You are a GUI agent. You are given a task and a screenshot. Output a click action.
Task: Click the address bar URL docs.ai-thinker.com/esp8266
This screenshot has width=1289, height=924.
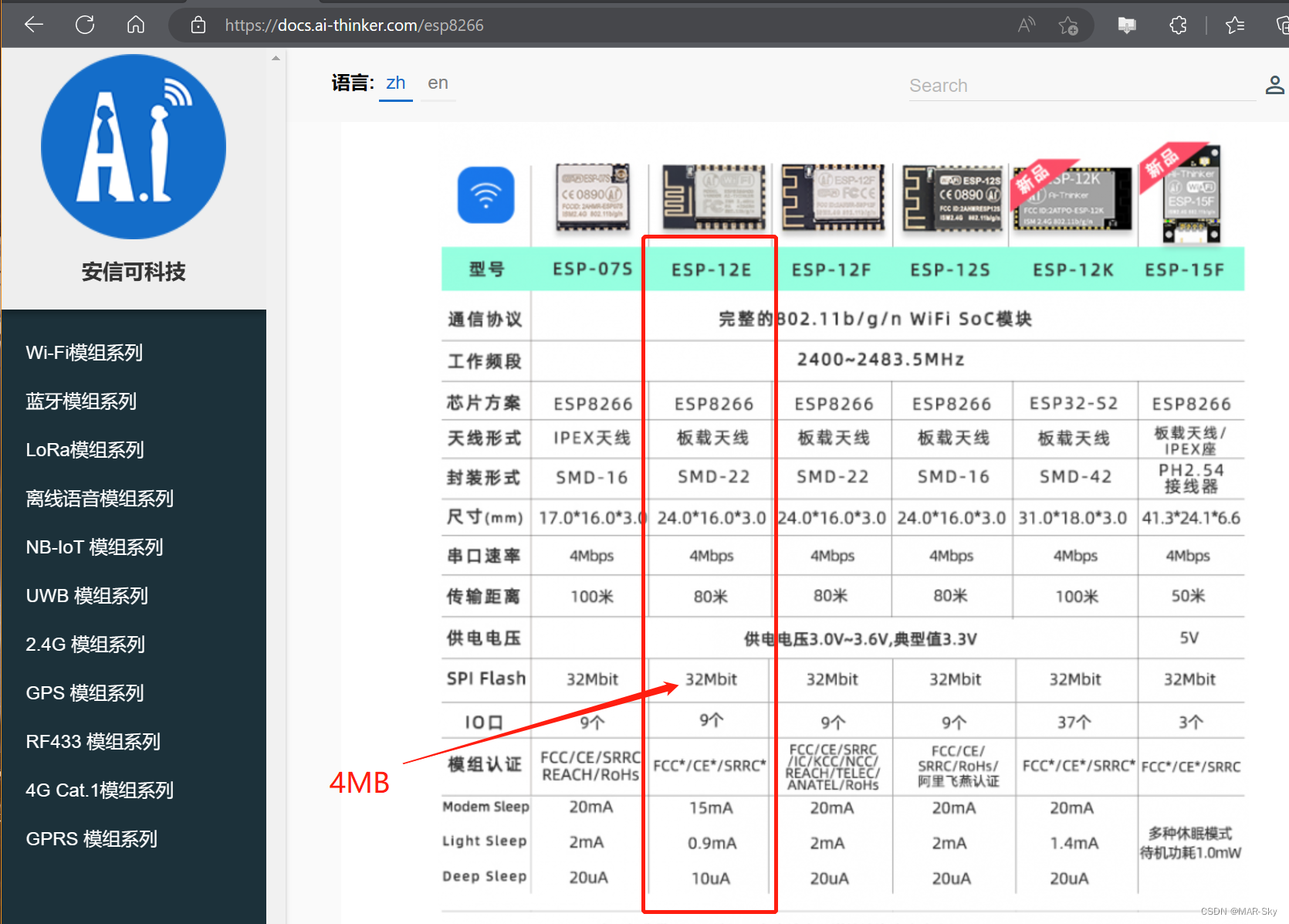354,25
